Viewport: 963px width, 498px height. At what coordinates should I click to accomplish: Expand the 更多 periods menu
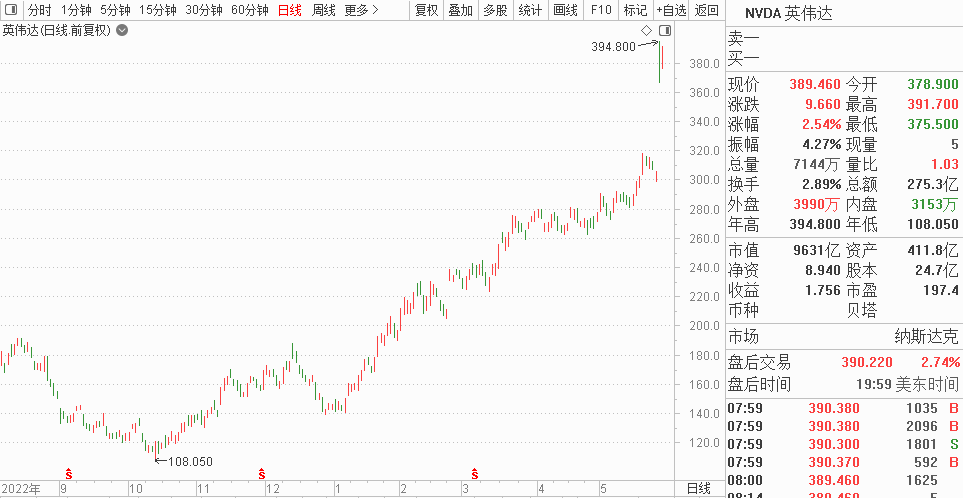[x=362, y=10]
